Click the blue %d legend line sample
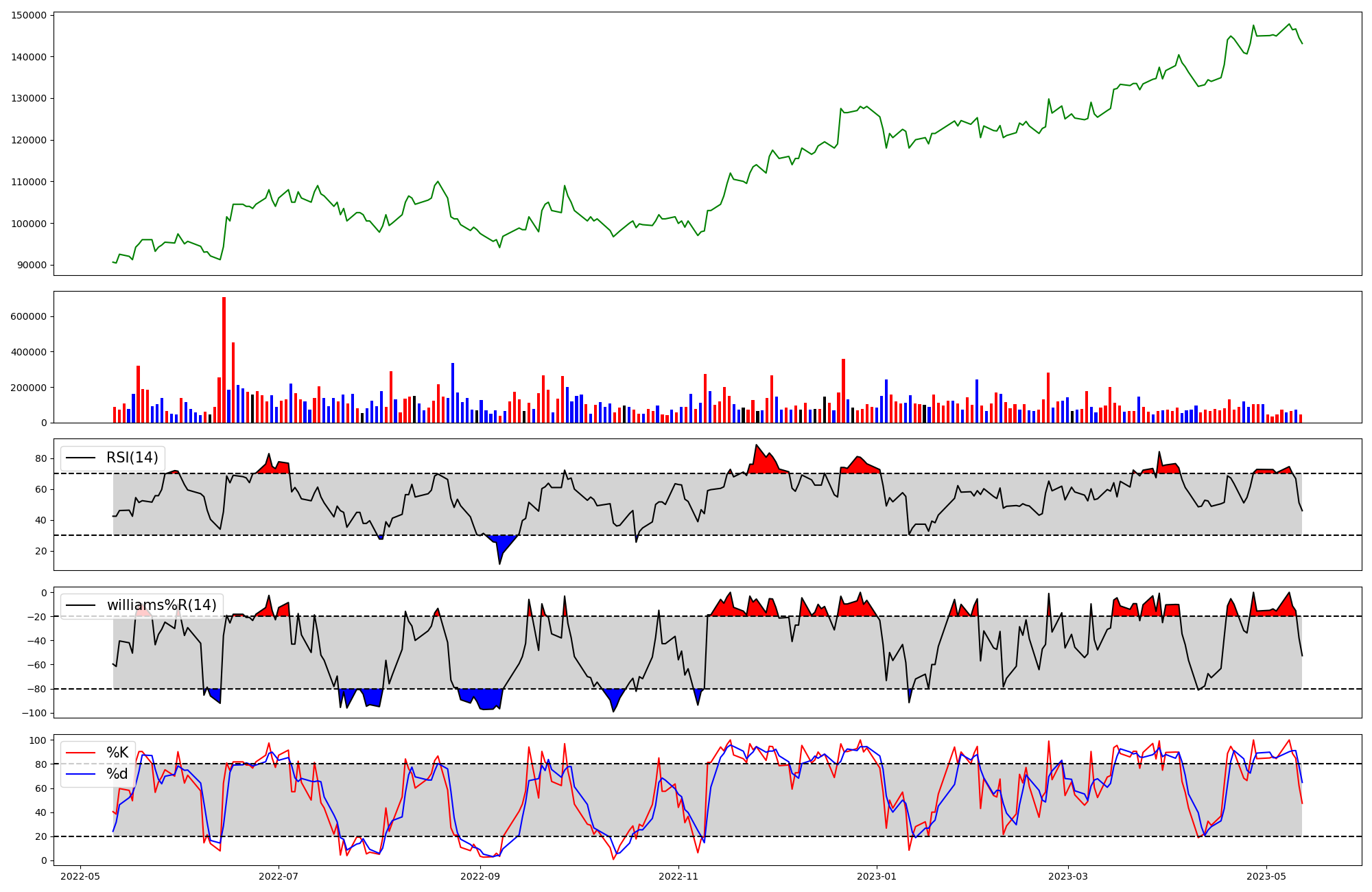Viewport: 1372px width, 892px height. 80,774
